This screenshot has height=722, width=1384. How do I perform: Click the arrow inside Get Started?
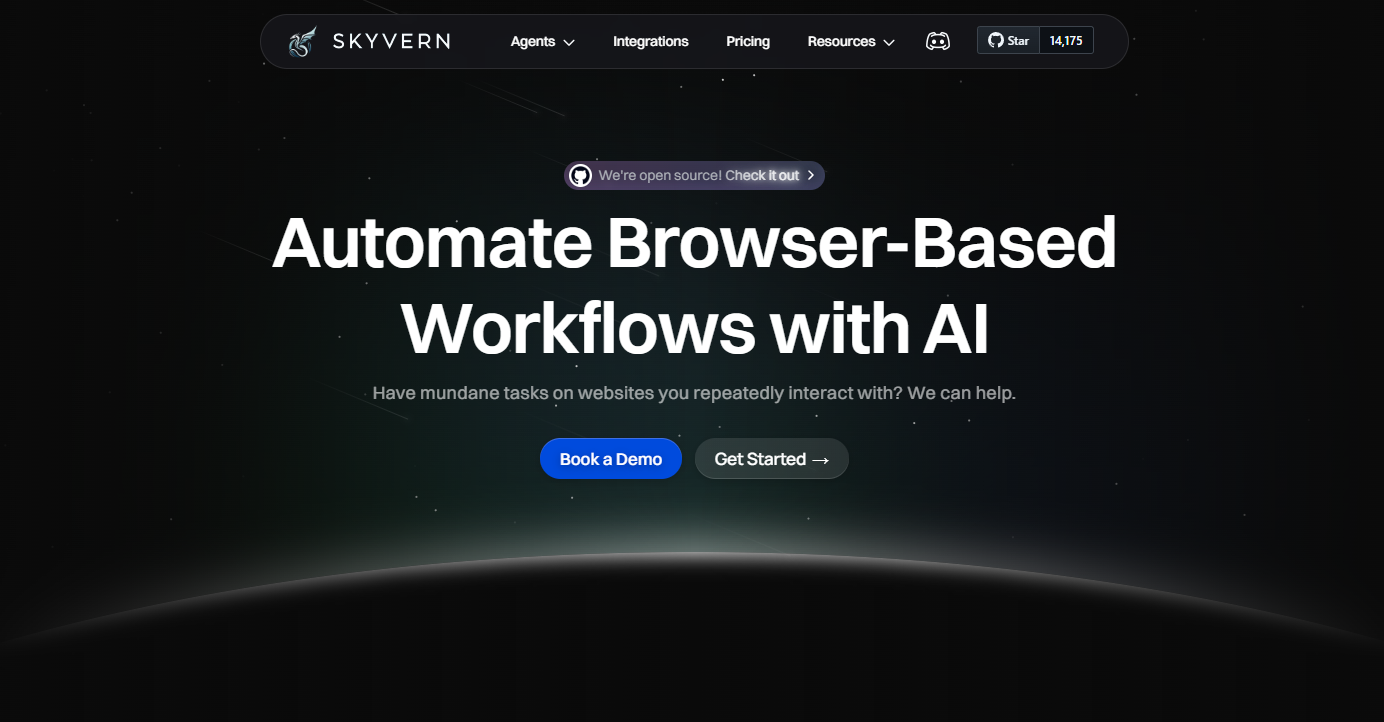[821, 460]
